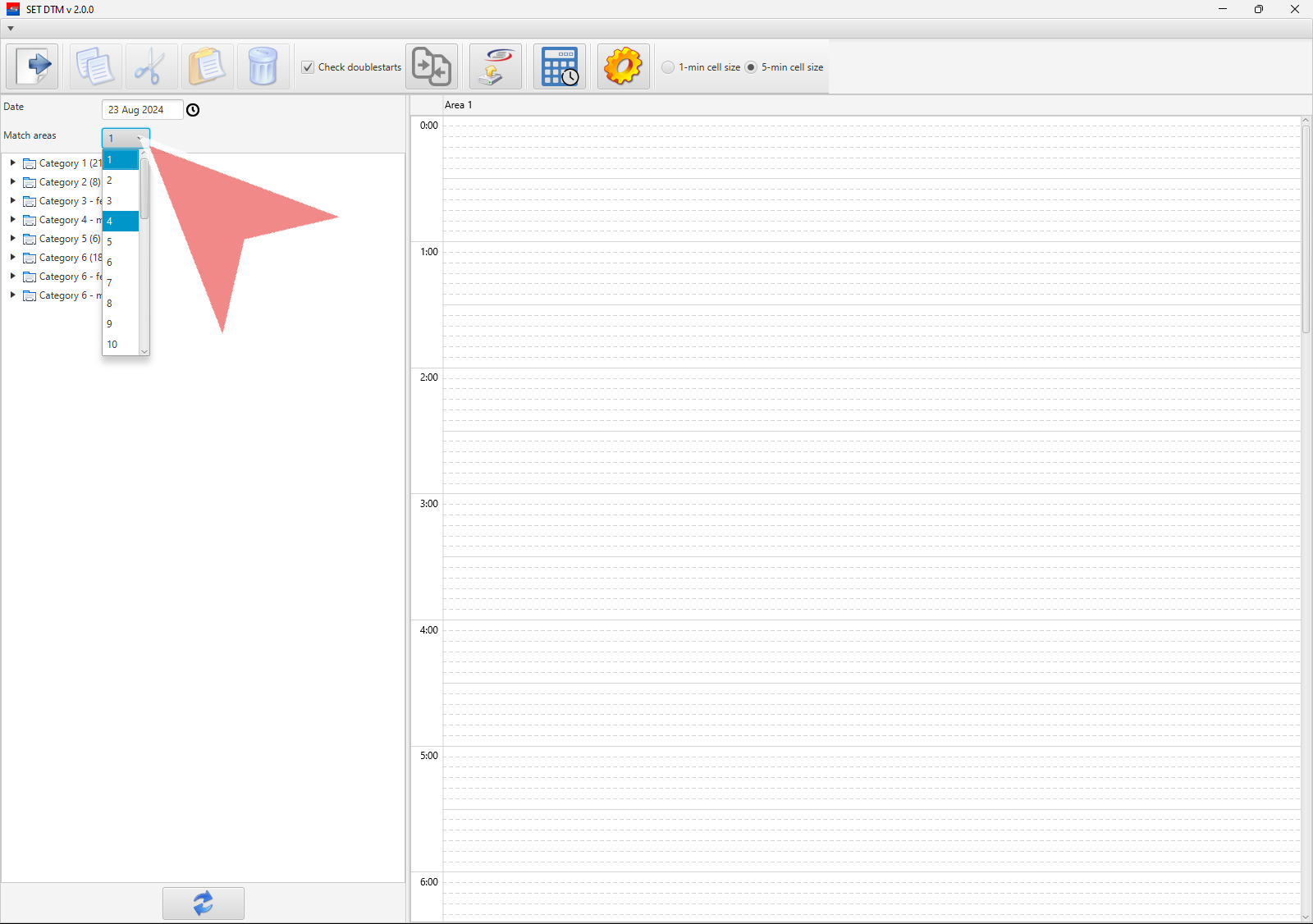Click the clock icon beside date field
1313x924 pixels.
[193, 110]
